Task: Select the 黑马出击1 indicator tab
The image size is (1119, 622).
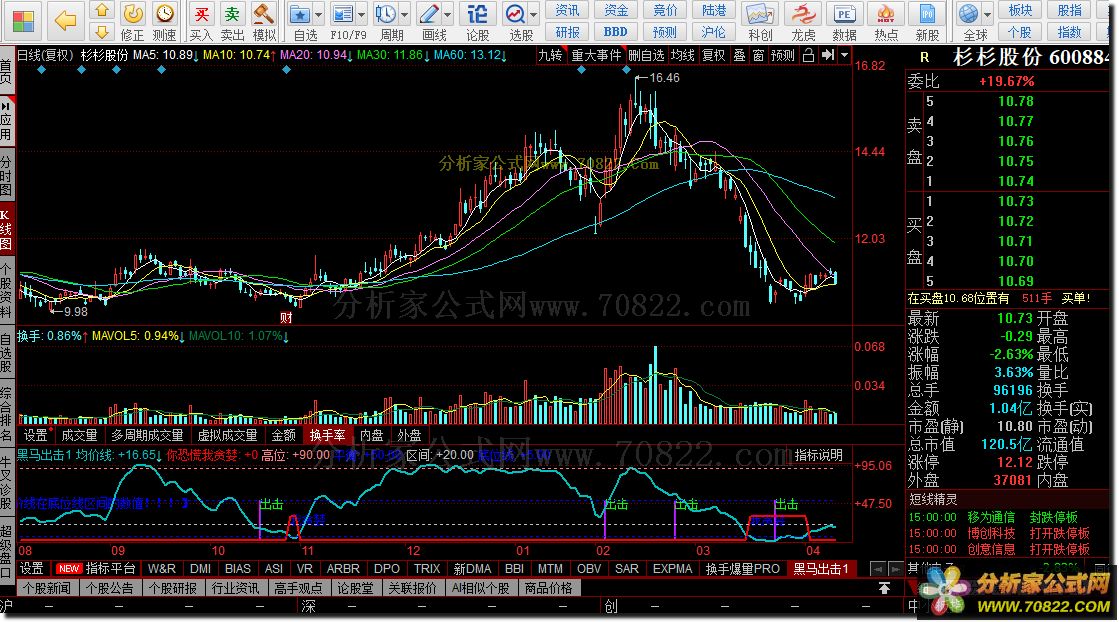Action: pyautogui.click(x=821, y=569)
